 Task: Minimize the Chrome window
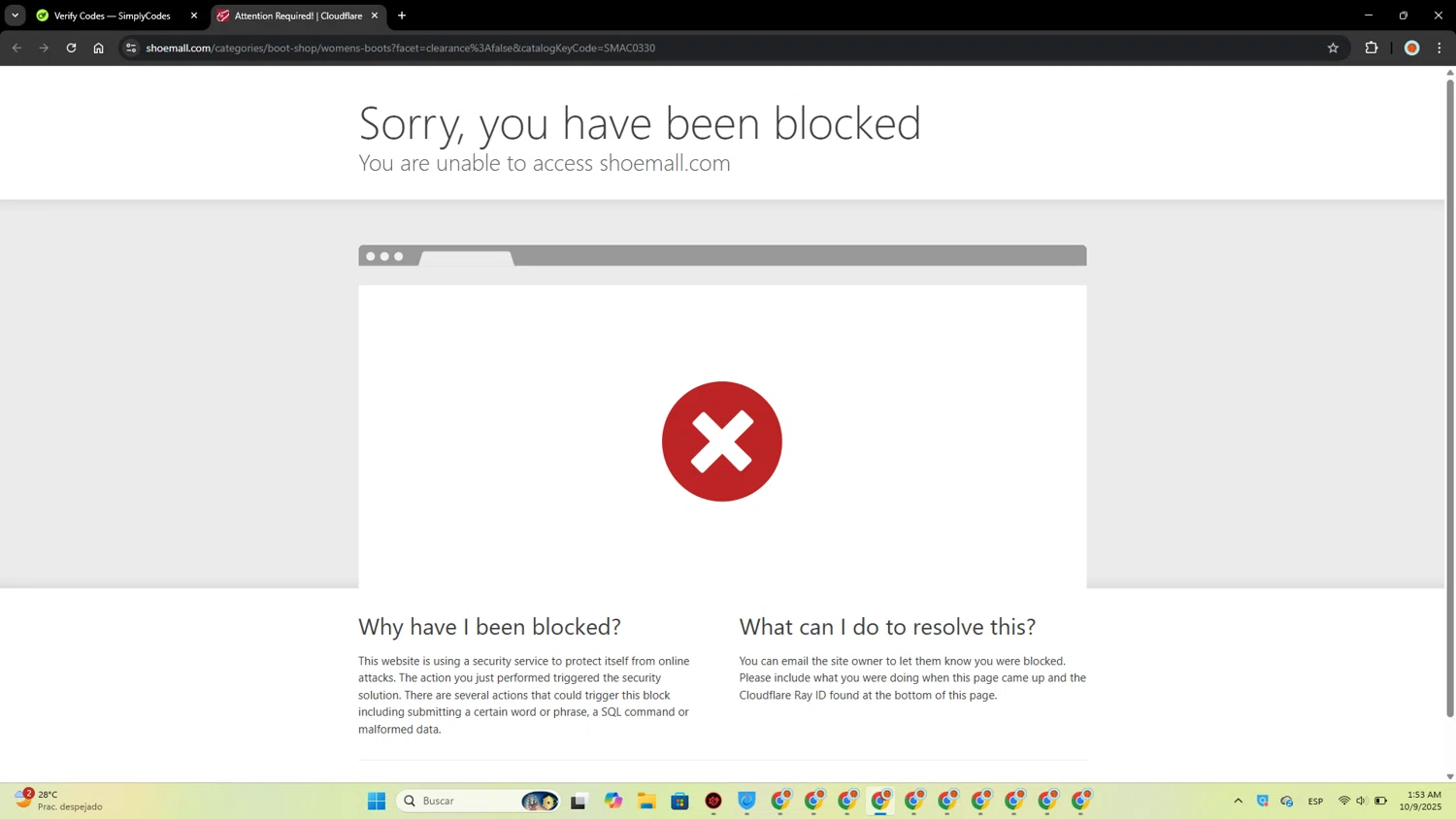(1369, 16)
